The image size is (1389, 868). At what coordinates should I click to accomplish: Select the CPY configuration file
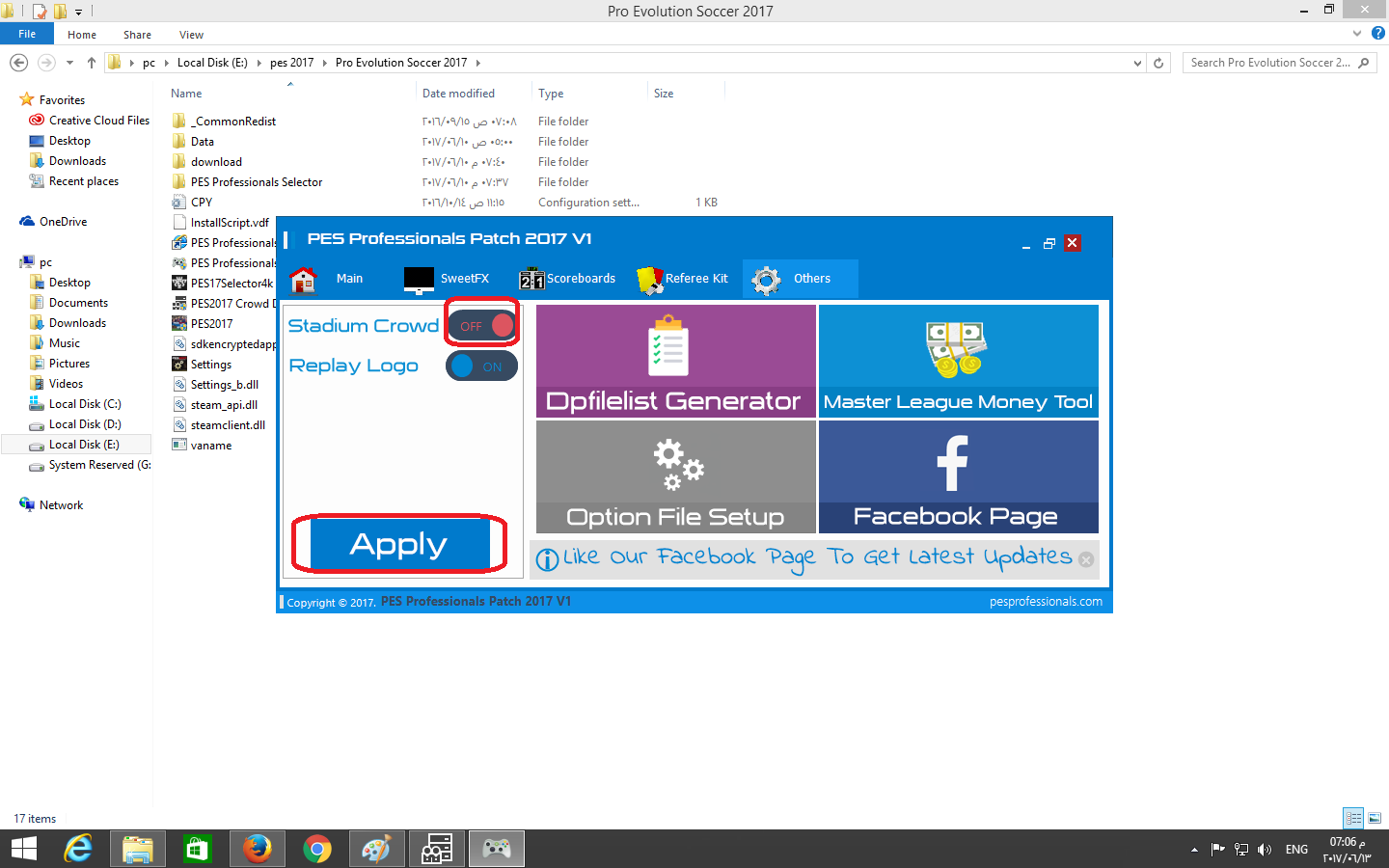(x=202, y=203)
